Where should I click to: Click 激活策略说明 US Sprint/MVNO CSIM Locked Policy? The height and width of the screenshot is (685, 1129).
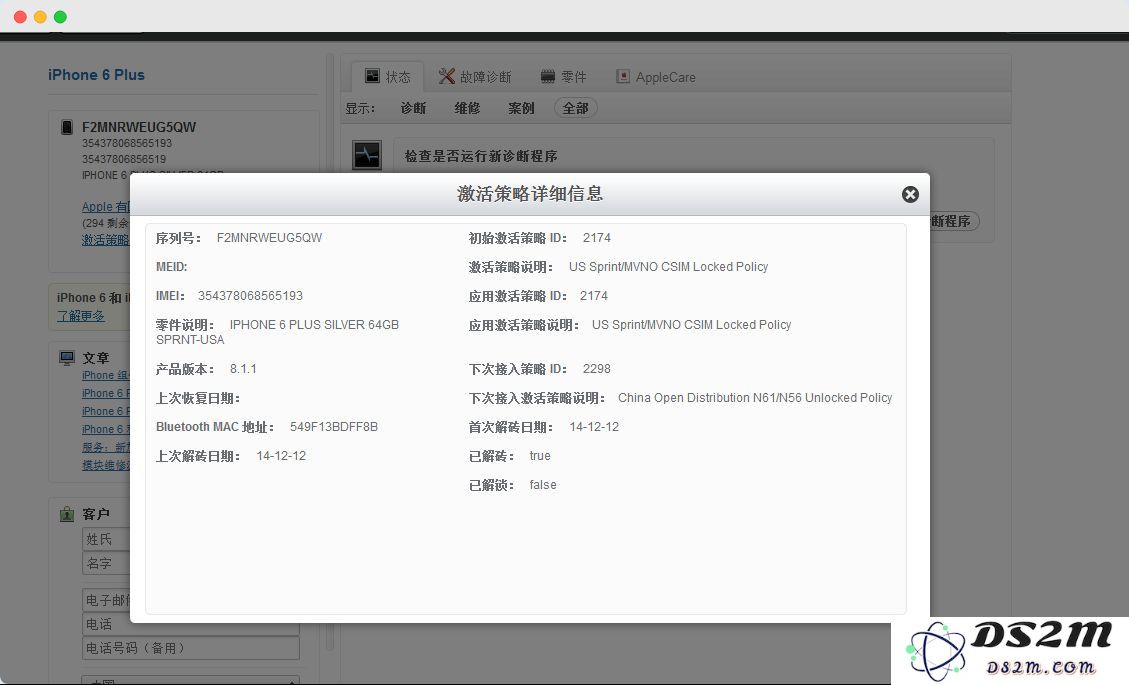pyautogui.click(x=668, y=267)
